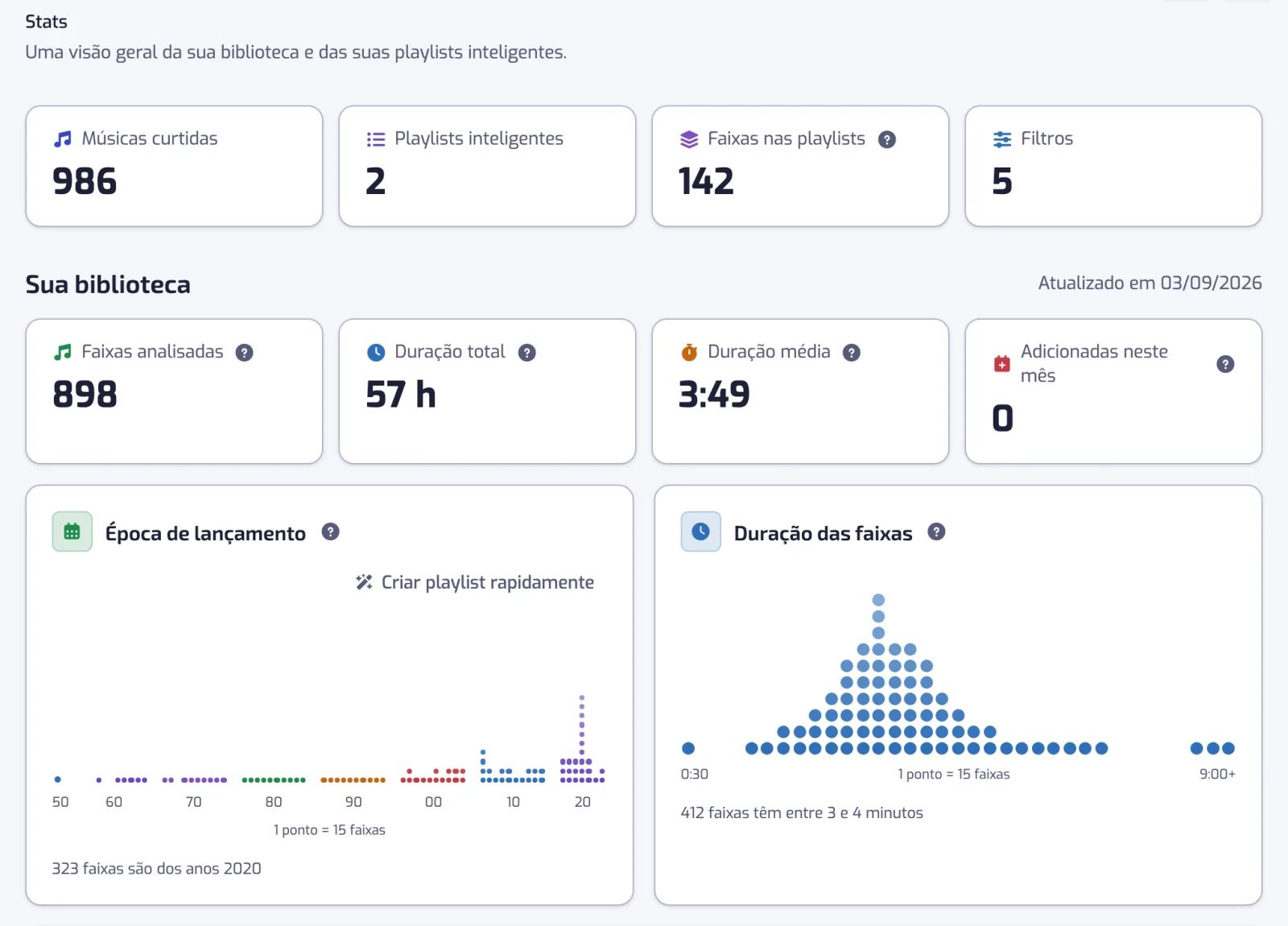The image size is (1288, 926).
Task: Click the 20 decade axis label
Action: pos(583,802)
